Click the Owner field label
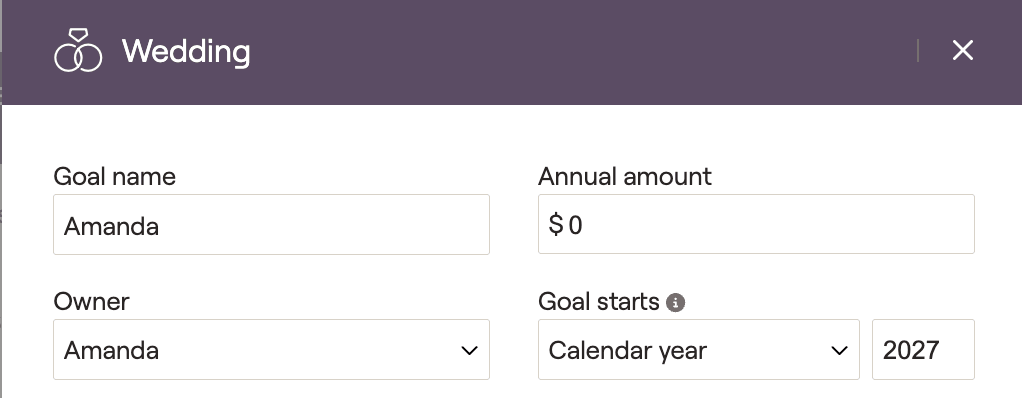The height and width of the screenshot is (398, 1022). tap(91, 302)
